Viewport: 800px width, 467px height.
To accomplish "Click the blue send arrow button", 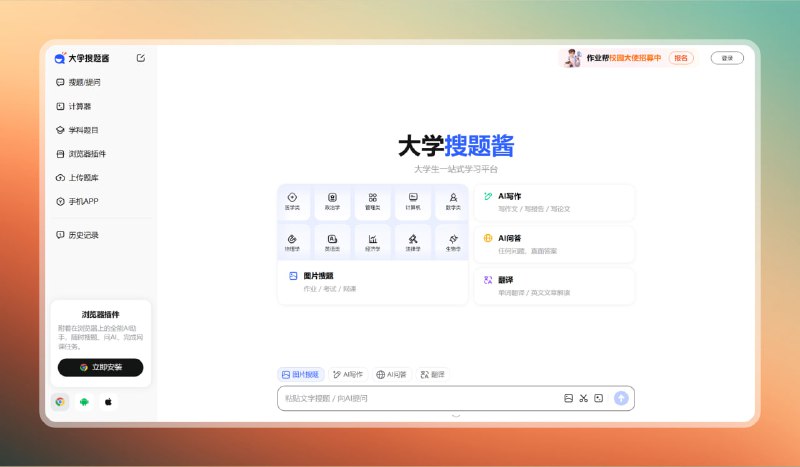I will [x=621, y=398].
